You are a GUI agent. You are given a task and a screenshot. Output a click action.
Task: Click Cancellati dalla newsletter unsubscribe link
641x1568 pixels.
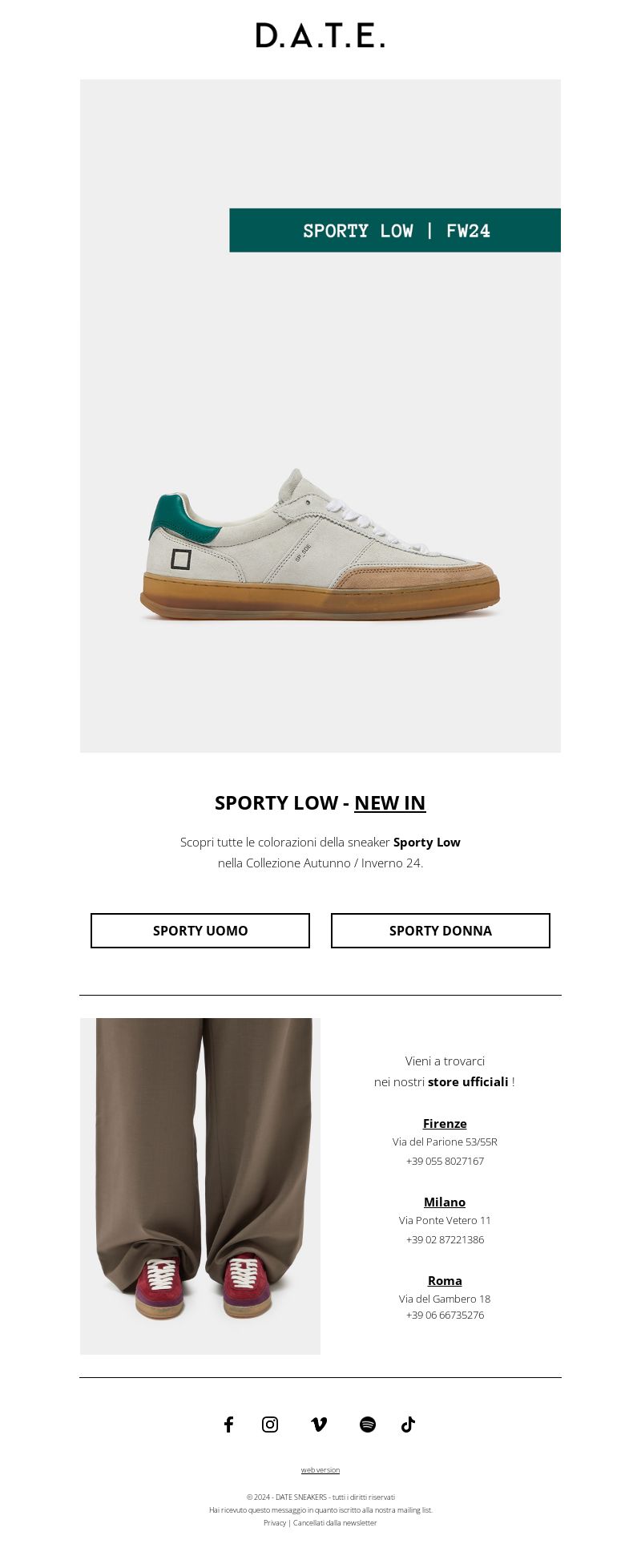335,1522
